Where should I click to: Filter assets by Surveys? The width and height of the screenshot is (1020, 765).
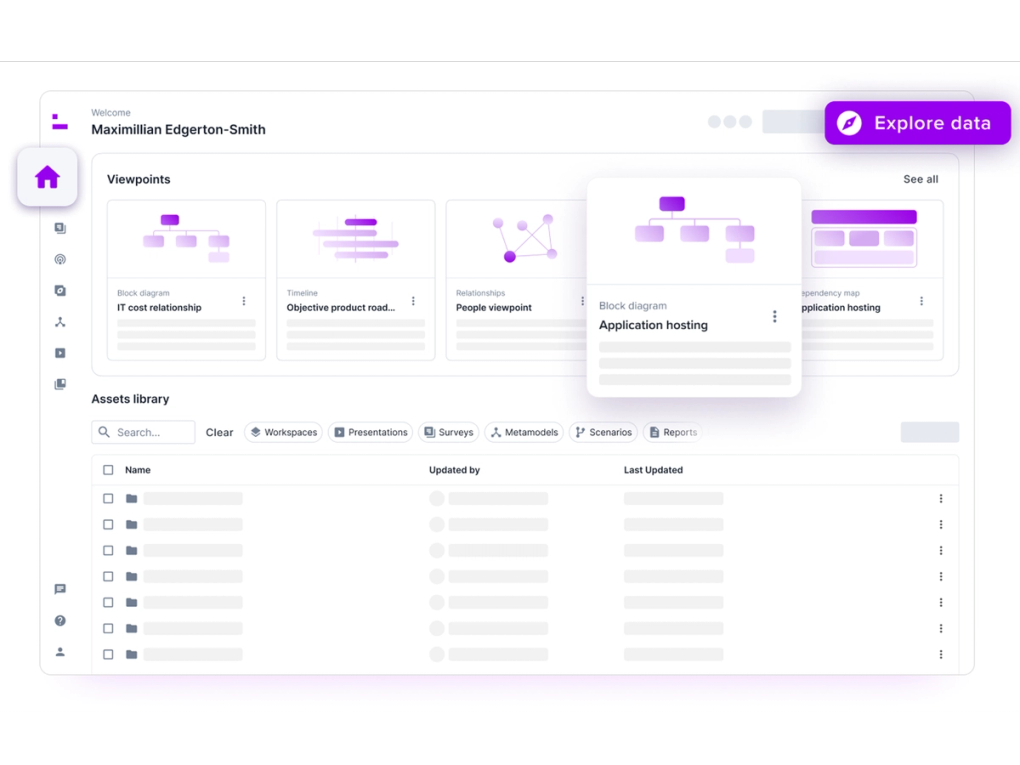tap(449, 433)
